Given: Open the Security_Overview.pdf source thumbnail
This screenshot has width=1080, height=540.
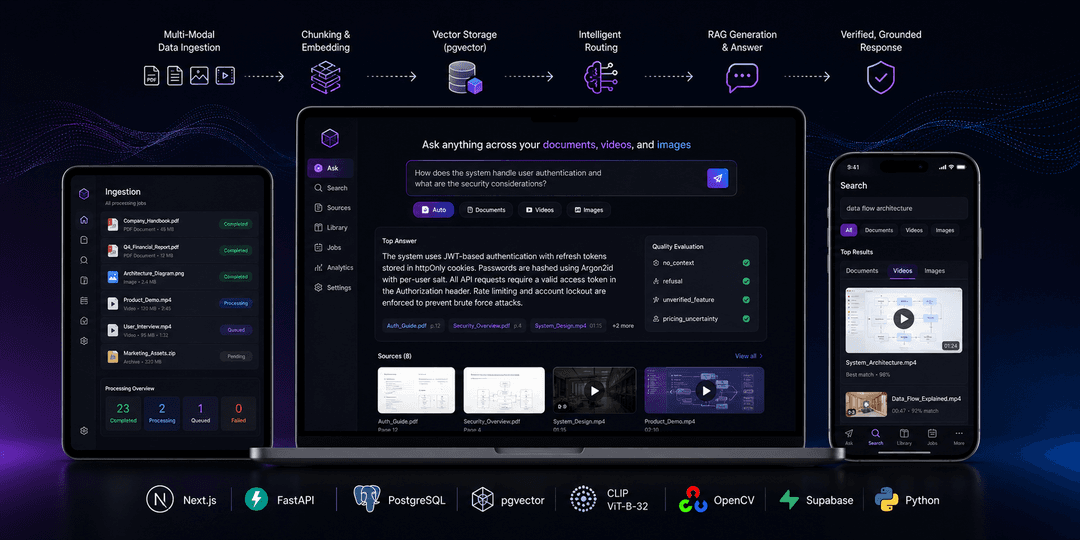Looking at the screenshot, I should [504, 390].
